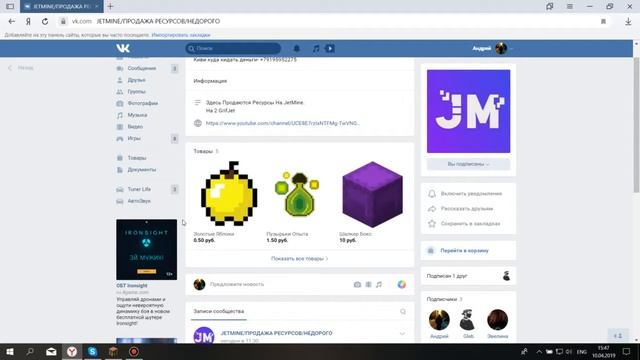Open Пузырьки Опыта product image
The height and width of the screenshot is (360, 640).
click(x=298, y=194)
